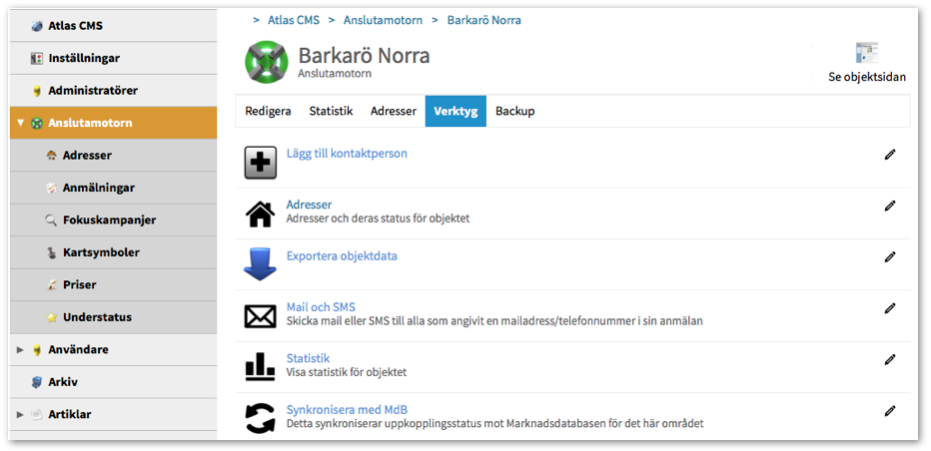Click the house icon beside Adresser tool
Image resolution: width=931 pixels, height=451 pixels.
click(261, 213)
